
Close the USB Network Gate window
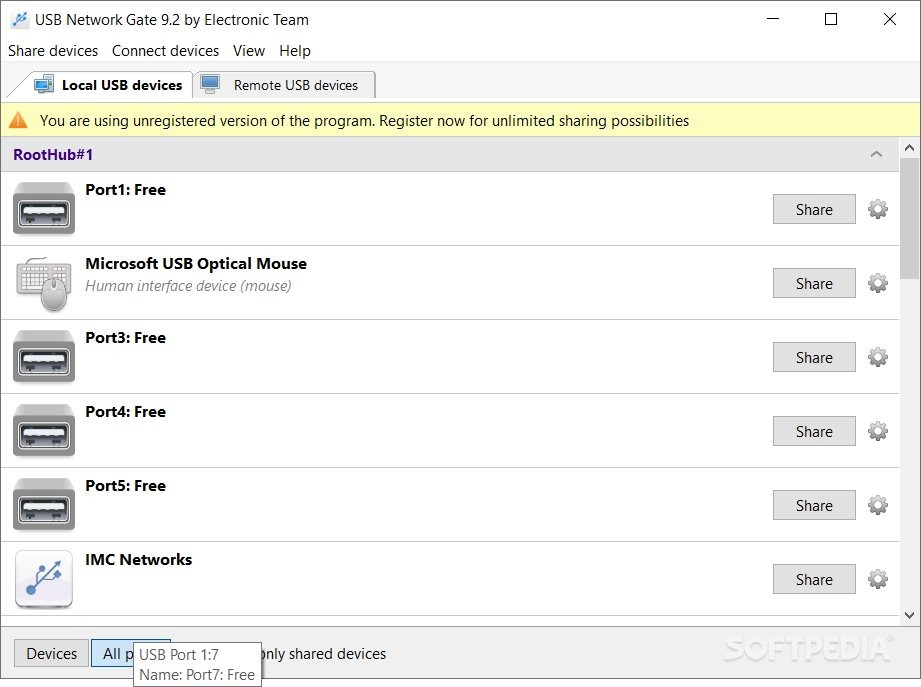click(889, 19)
